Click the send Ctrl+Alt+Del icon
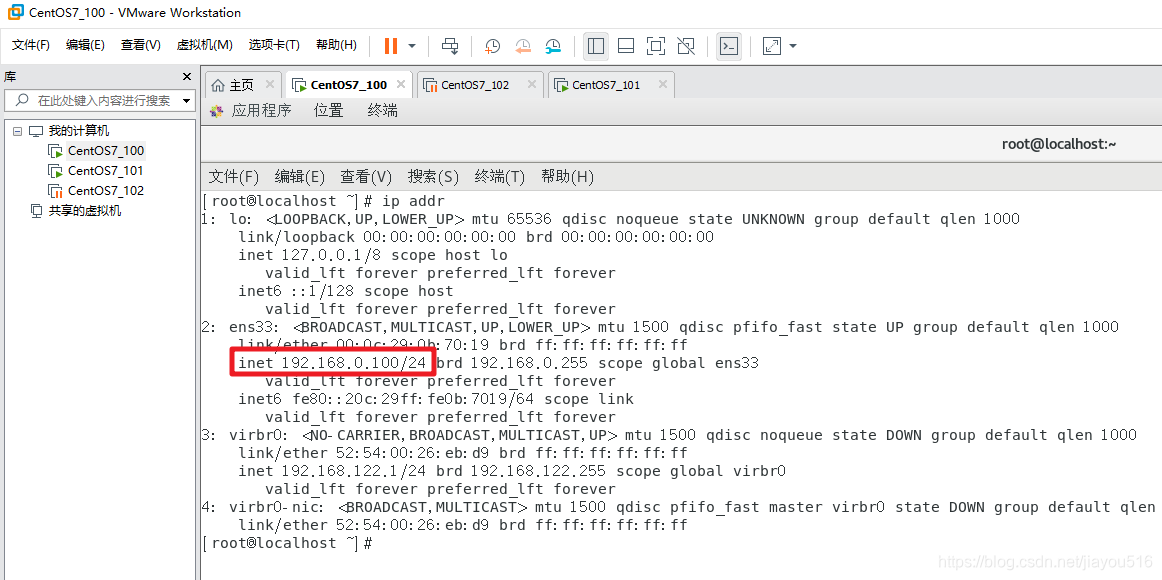The width and height of the screenshot is (1162, 580). point(450,46)
